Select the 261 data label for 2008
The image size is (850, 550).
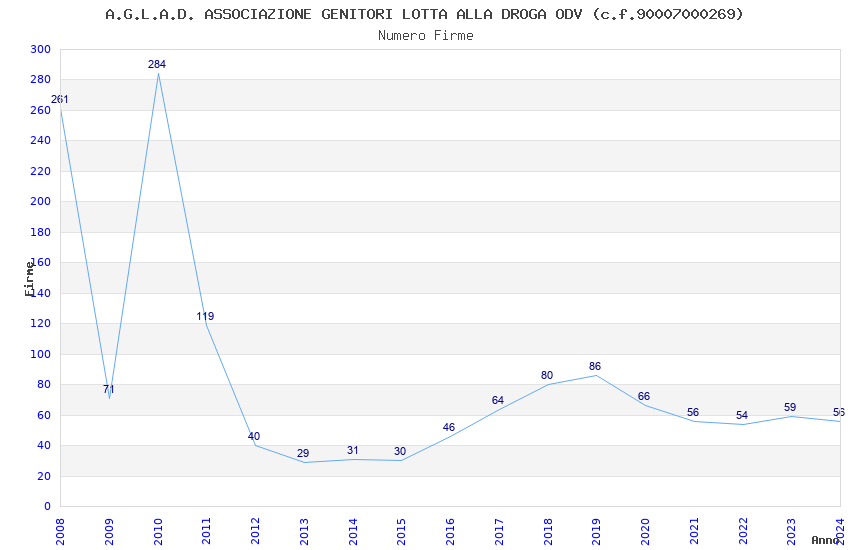[60, 99]
